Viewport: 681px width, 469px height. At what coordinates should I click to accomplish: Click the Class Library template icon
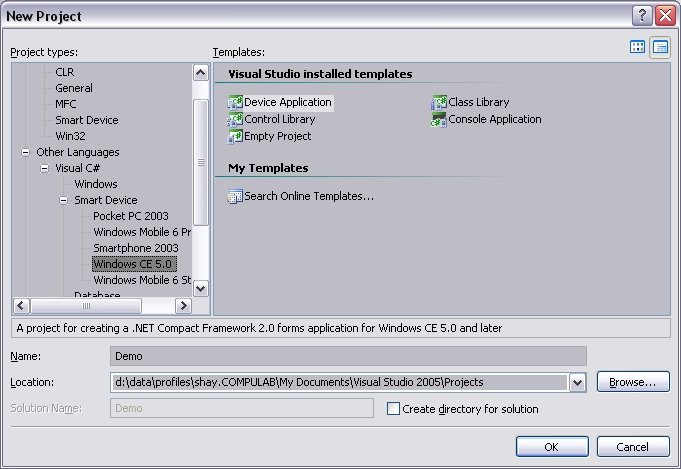[x=439, y=102]
